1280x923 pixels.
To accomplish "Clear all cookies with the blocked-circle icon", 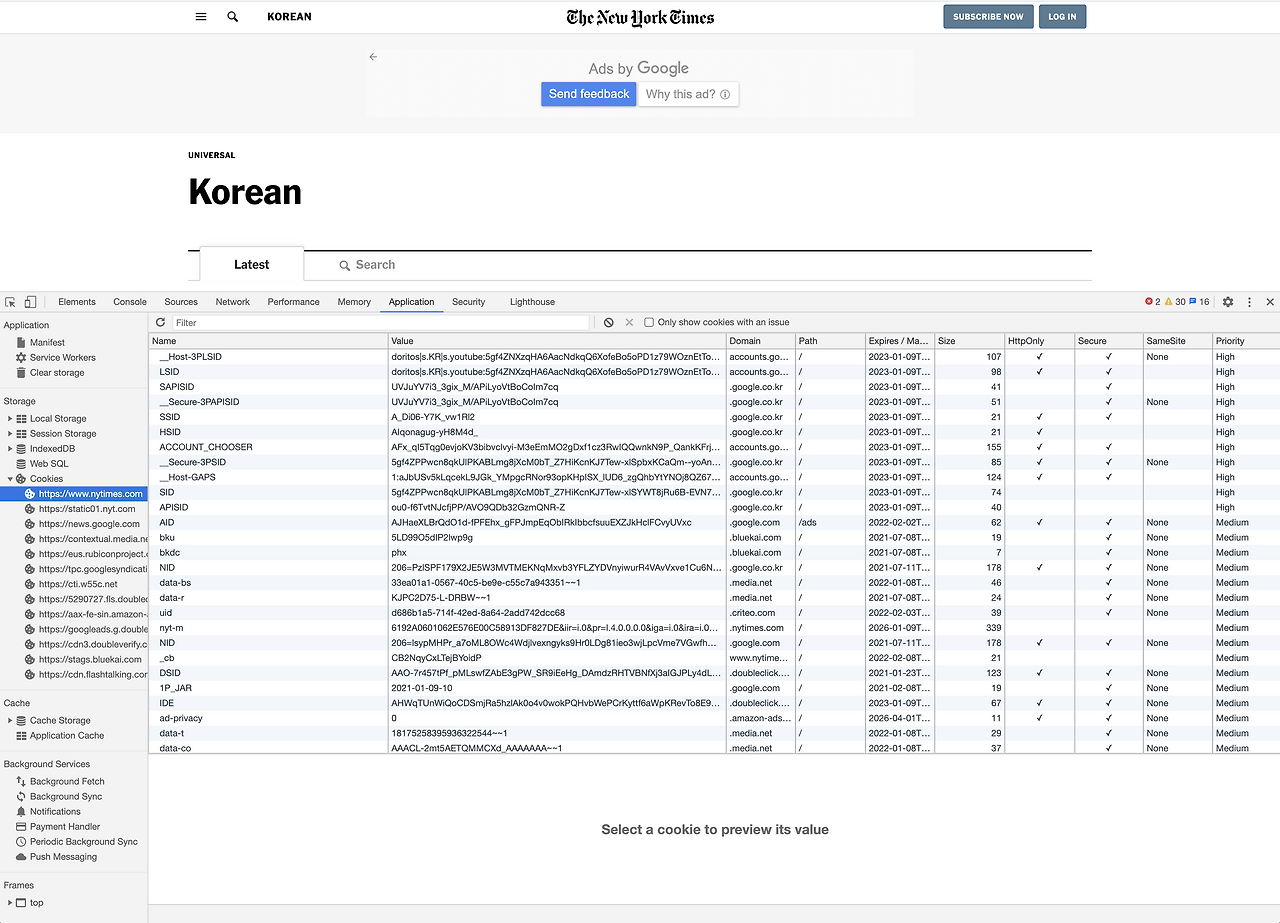I will click(x=609, y=322).
